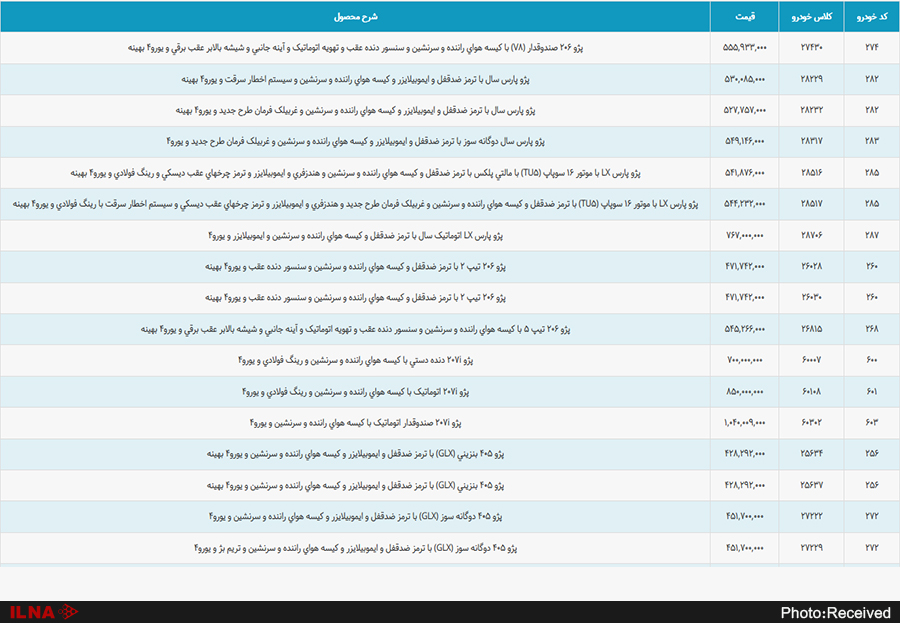This screenshot has width=900, height=623.
Task: Click class code ۲۶۸۱۵
Action: pyautogui.click(x=812, y=329)
